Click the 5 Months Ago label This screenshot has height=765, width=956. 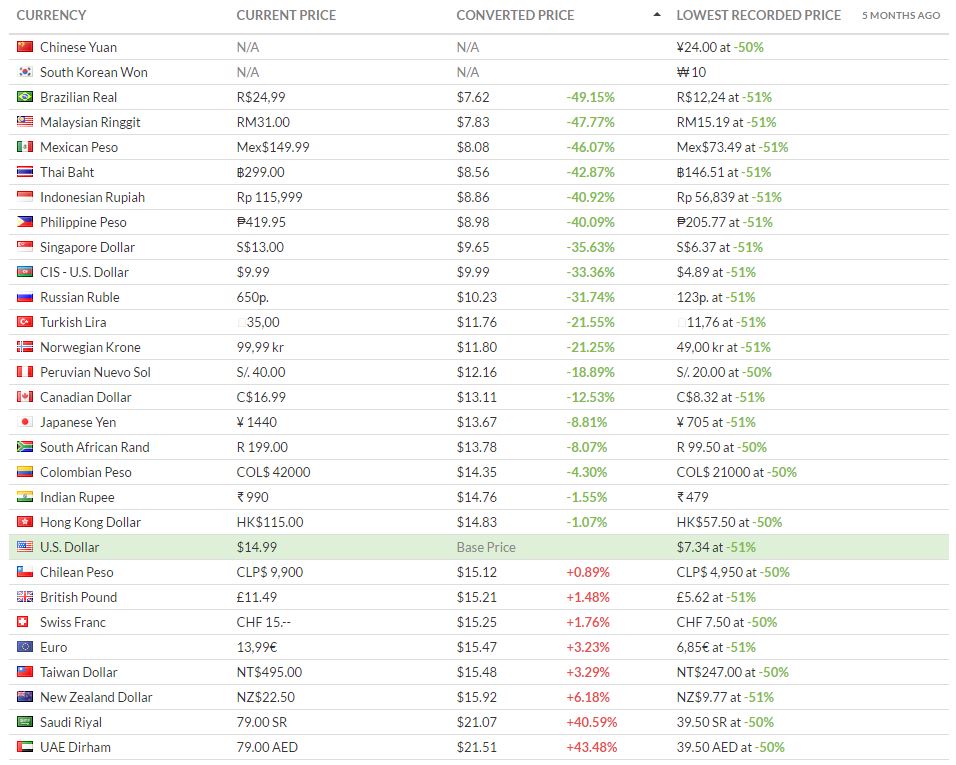point(901,16)
